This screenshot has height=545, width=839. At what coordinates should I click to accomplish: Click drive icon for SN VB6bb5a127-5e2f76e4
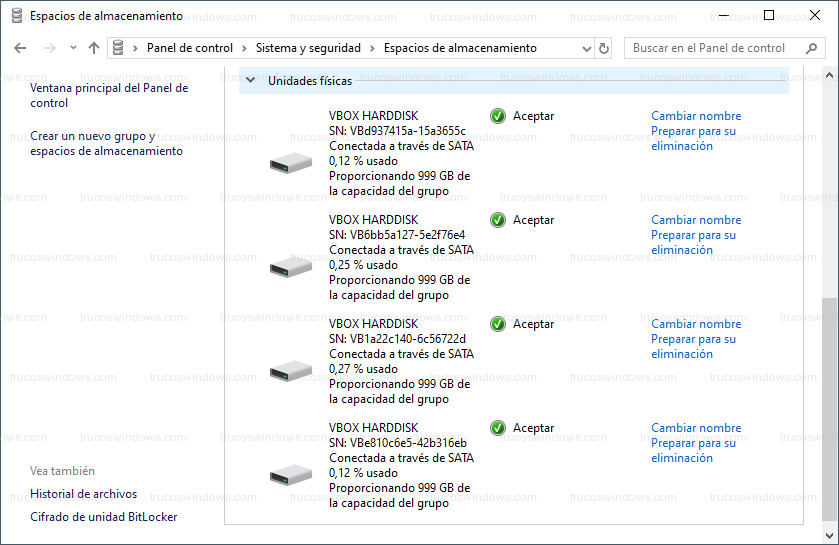[291, 266]
